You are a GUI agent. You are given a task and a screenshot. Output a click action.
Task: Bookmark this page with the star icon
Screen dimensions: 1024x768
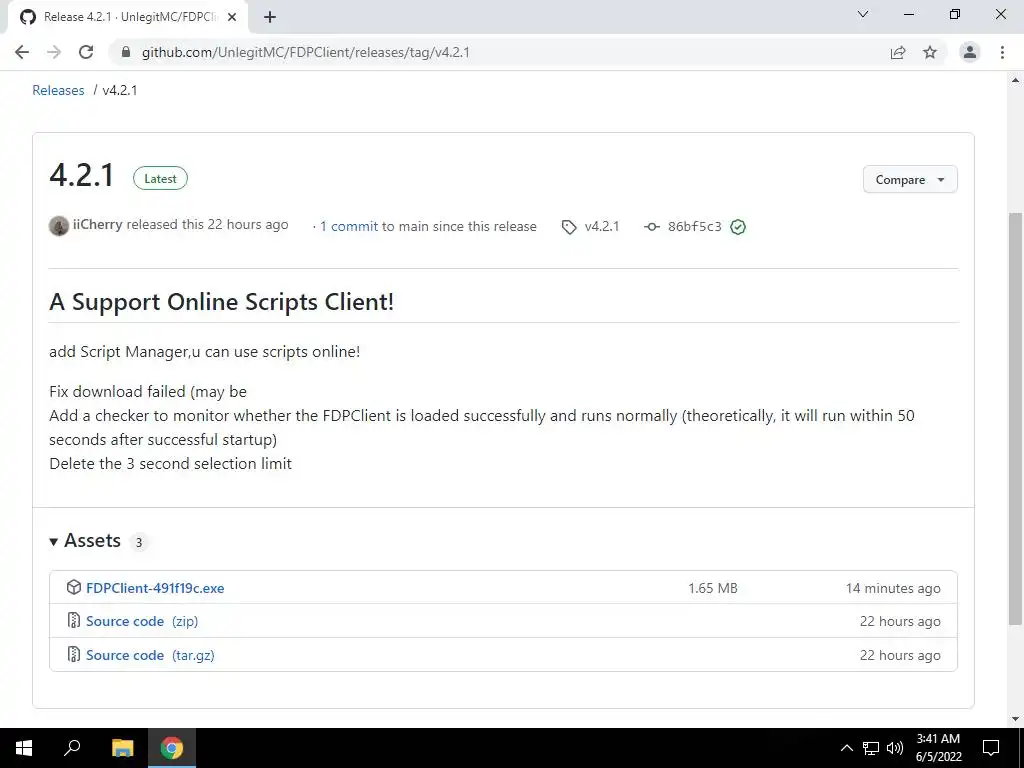point(930,52)
